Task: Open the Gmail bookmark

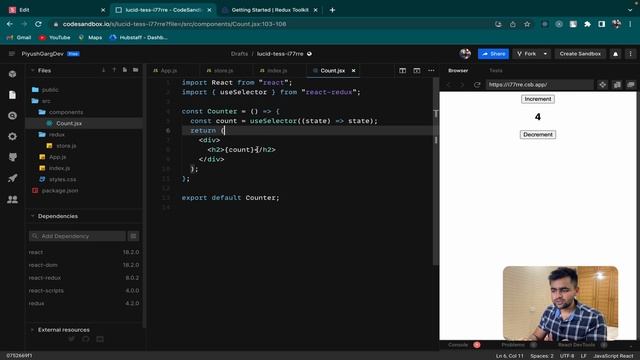Action: click(x=19, y=38)
